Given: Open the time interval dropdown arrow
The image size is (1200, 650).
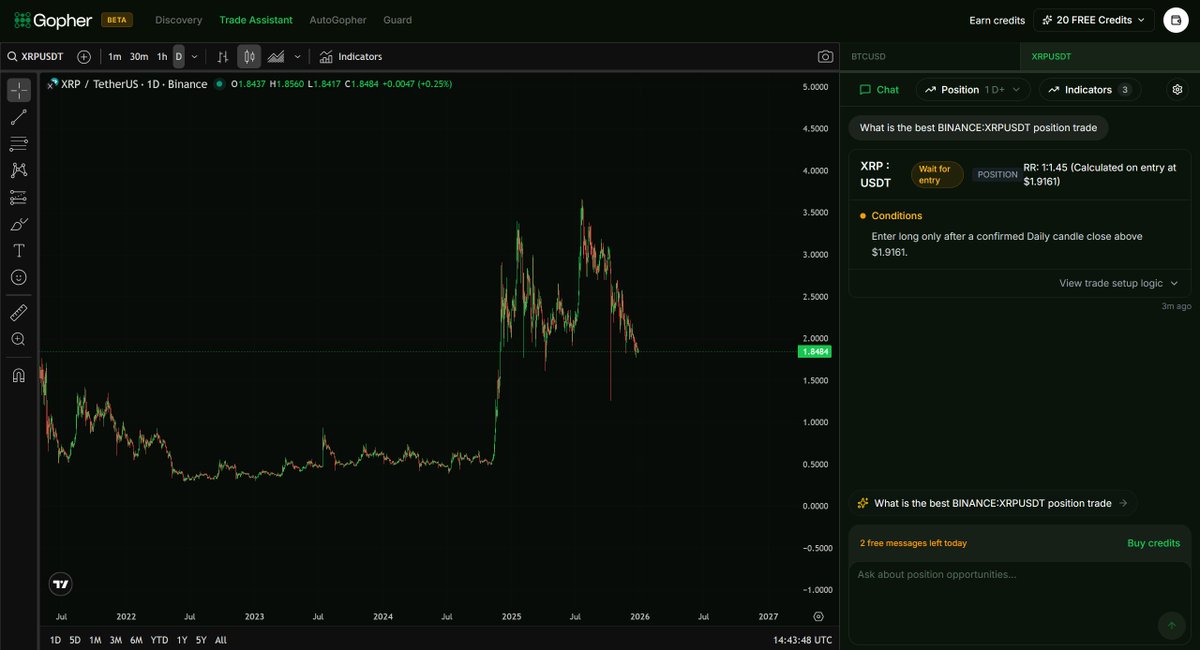Looking at the screenshot, I should [194, 57].
